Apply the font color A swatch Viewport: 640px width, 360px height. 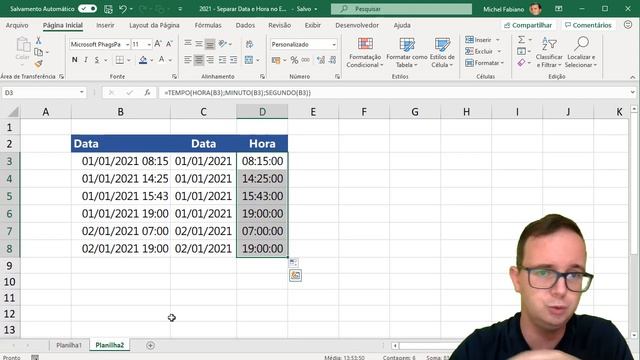[x=162, y=60]
